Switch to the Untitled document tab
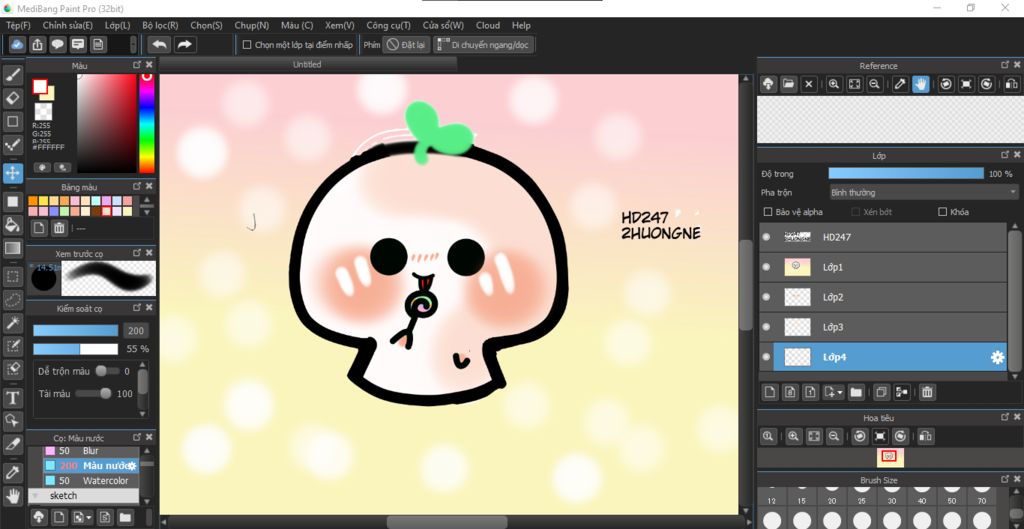 pos(308,65)
